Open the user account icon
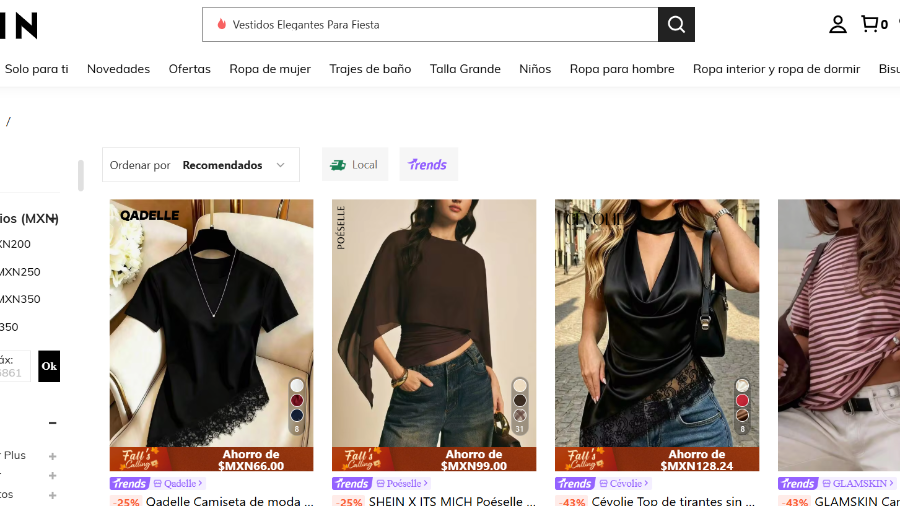 837,25
